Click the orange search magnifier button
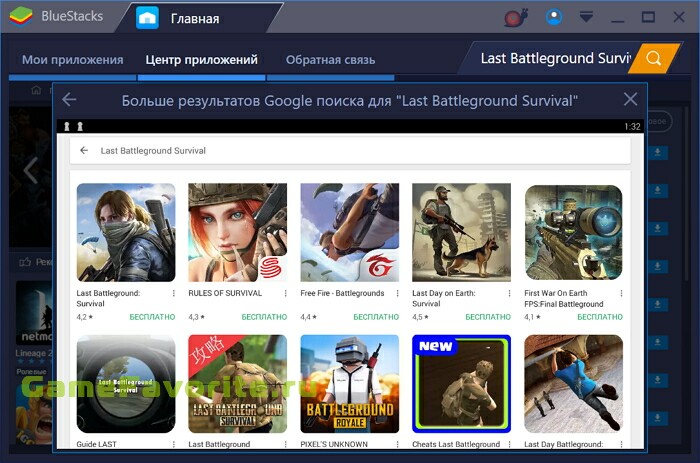Image resolution: width=700 pixels, height=463 pixels. click(654, 58)
